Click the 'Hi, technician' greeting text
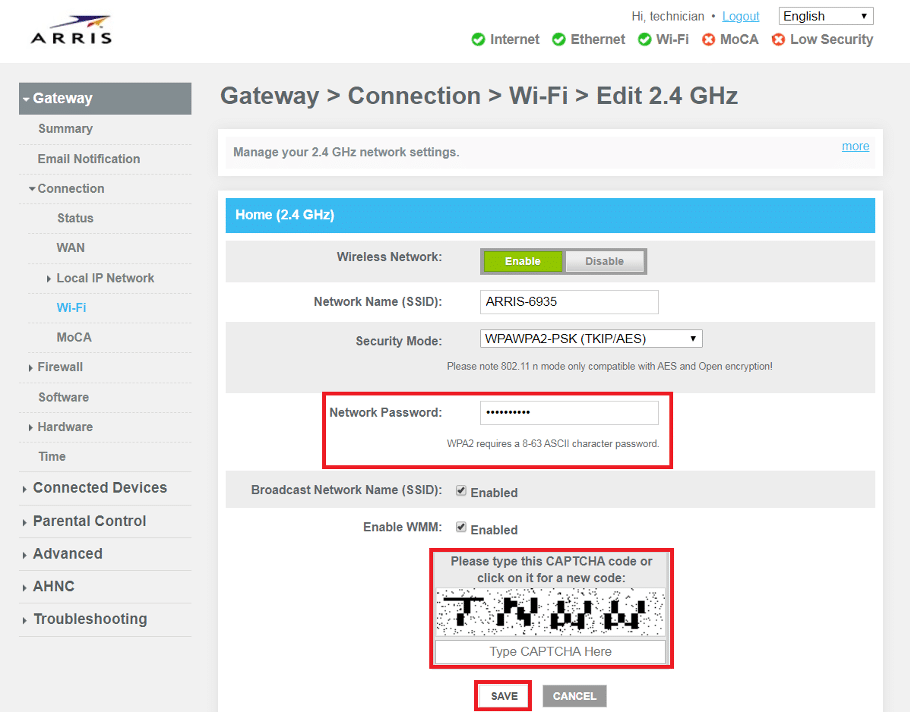 (668, 16)
